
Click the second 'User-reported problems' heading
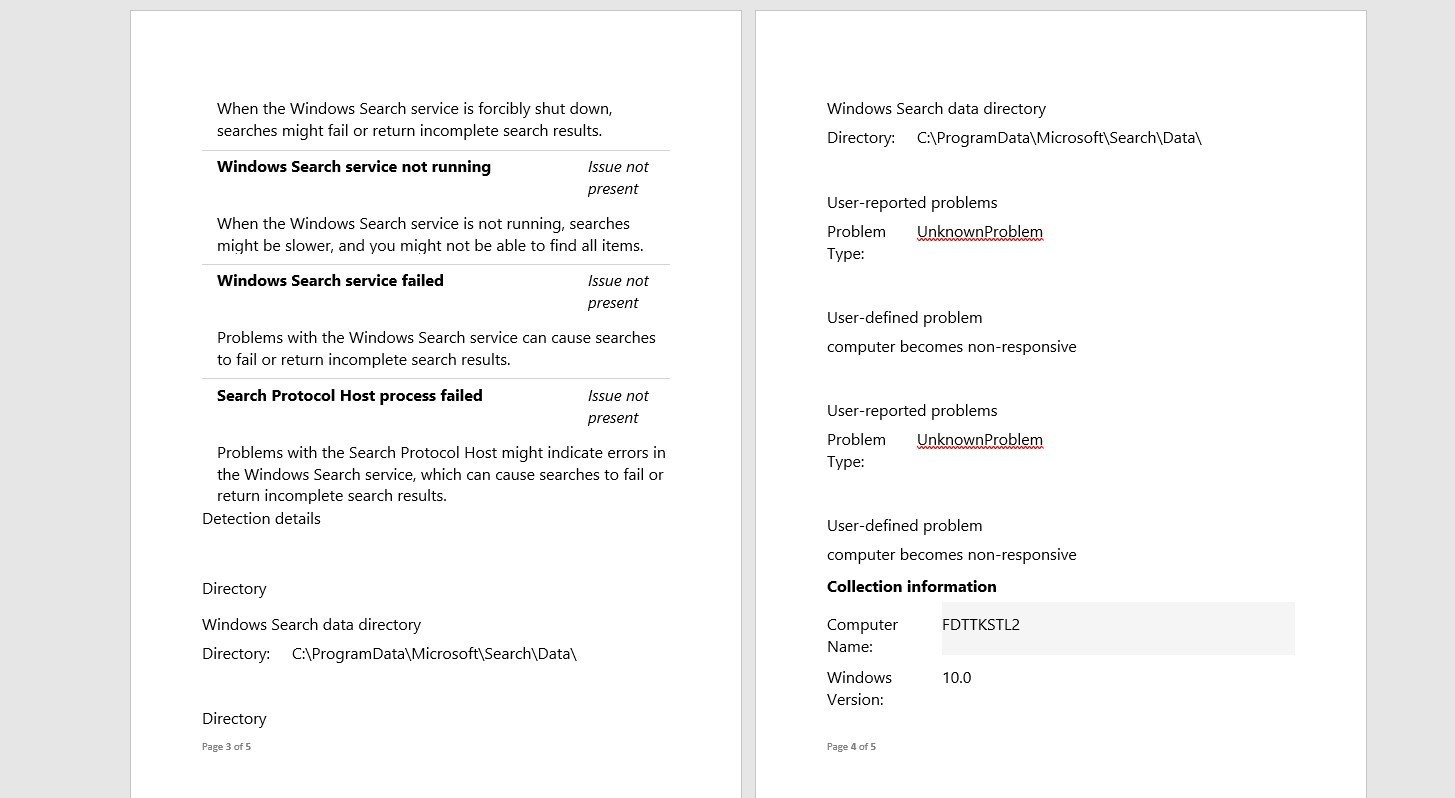[x=912, y=411]
